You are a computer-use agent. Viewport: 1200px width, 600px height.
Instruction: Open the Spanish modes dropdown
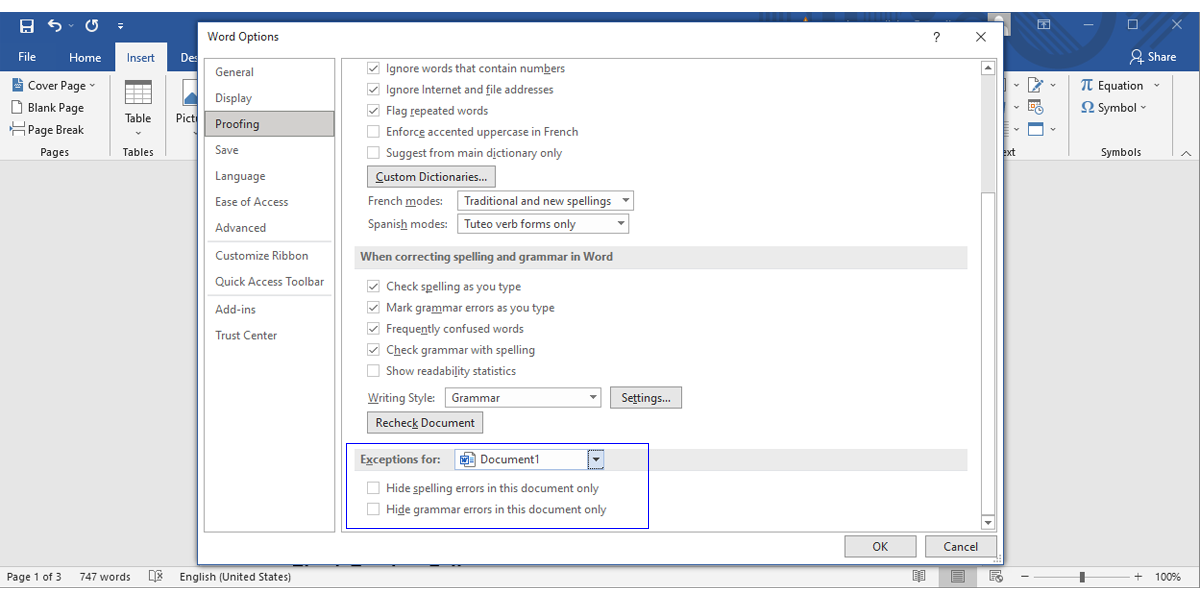point(543,224)
